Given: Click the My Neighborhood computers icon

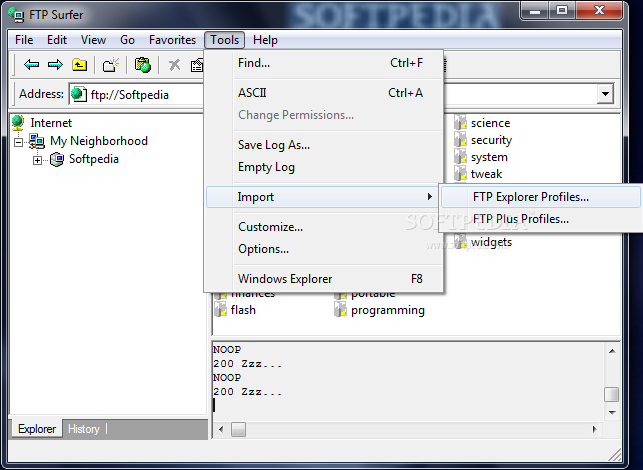Looking at the screenshot, I should [x=36, y=141].
